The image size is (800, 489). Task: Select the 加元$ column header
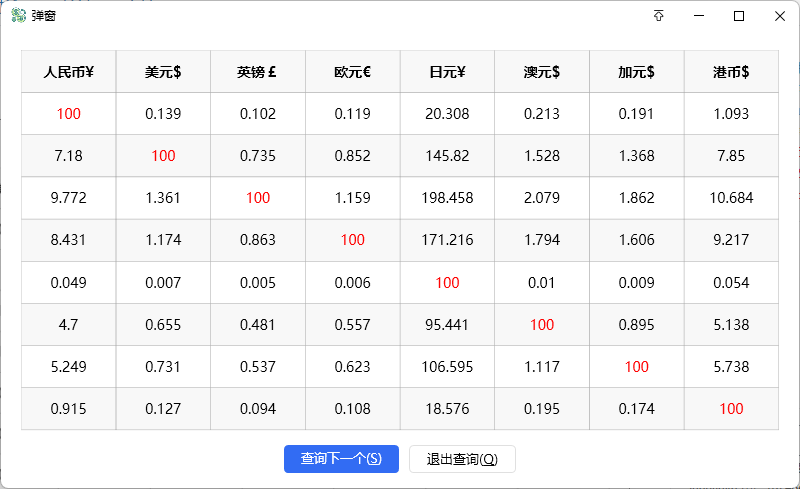[x=637, y=71]
